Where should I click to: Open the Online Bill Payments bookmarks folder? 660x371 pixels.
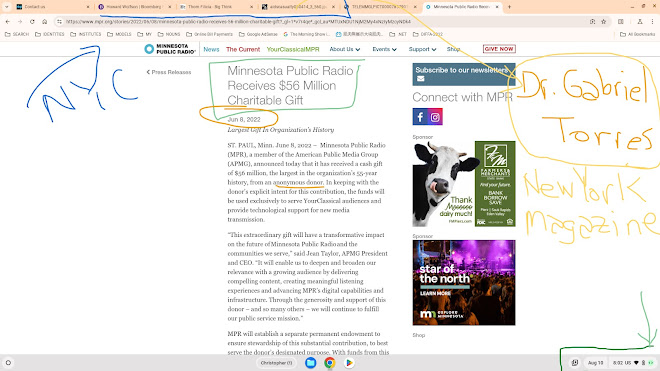click(x=209, y=34)
